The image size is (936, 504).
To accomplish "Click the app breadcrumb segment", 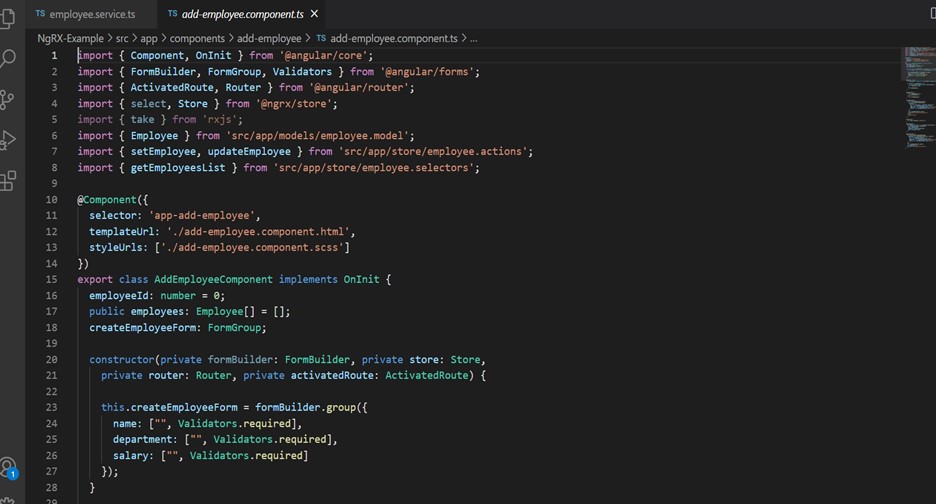I will (149, 38).
